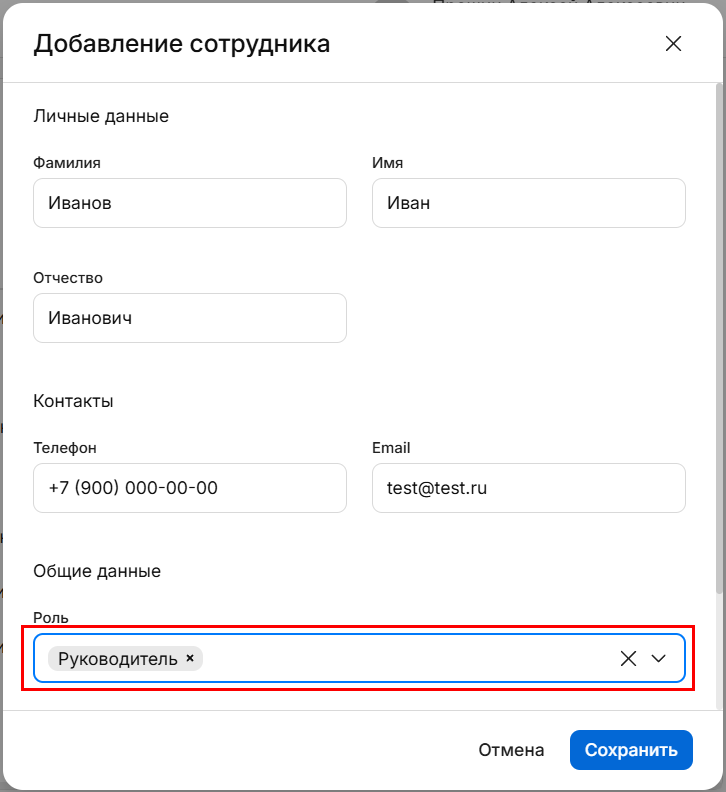Remove the Руководитель role tag

pos(190,658)
